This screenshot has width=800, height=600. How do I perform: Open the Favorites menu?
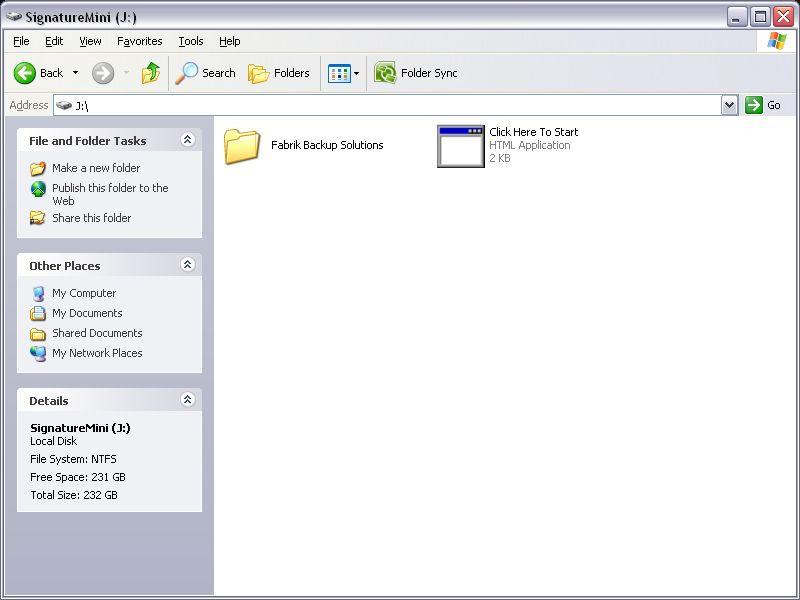point(139,41)
